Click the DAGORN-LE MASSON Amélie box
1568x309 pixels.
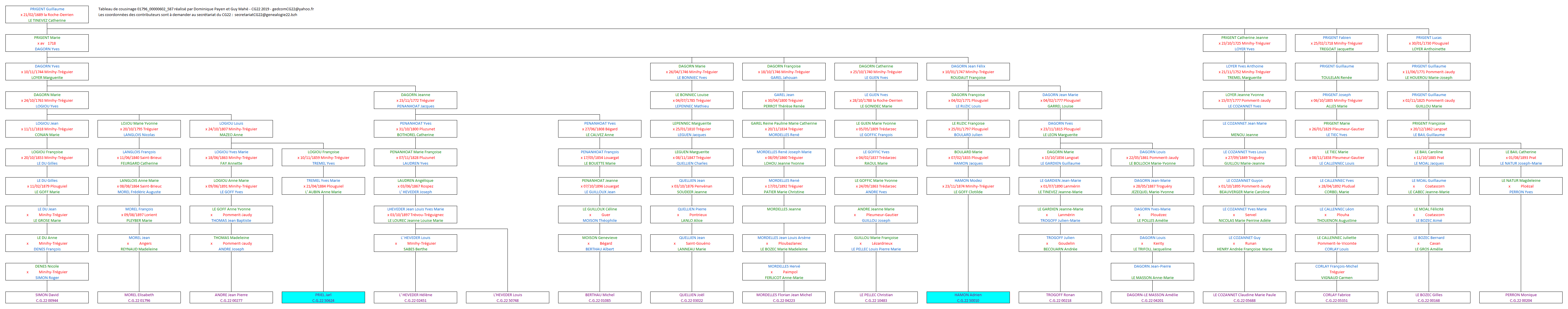click(1152, 298)
